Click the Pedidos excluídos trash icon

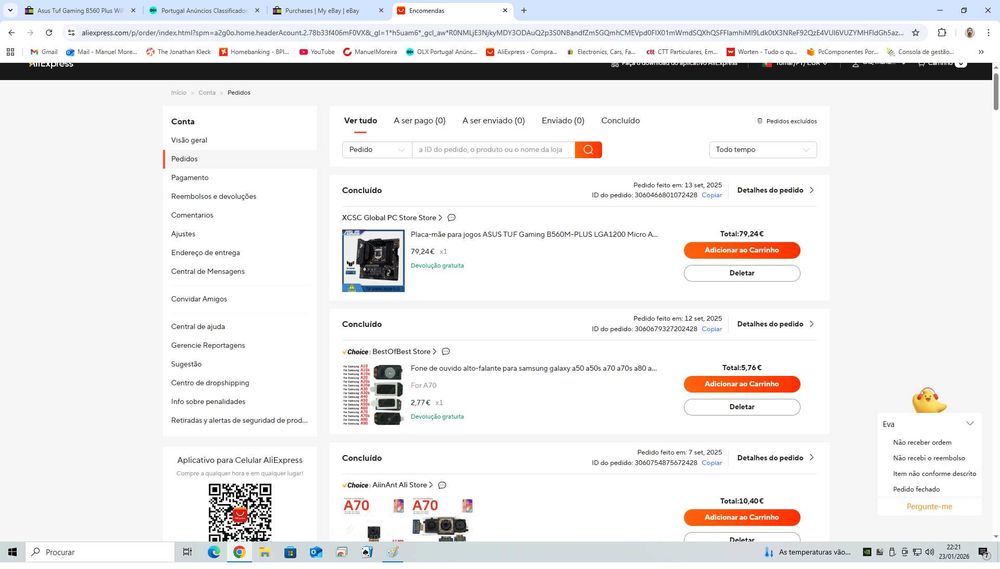coord(760,121)
